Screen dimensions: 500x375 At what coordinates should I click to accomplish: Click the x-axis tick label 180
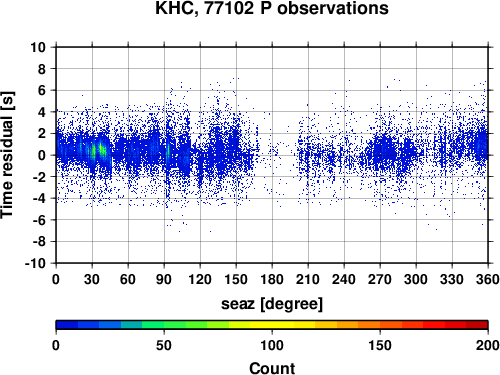pos(272,279)
